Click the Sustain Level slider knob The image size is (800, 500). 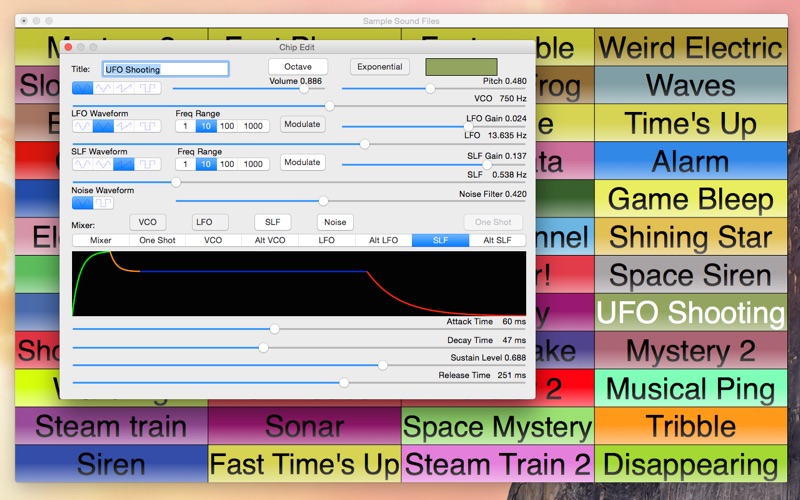click(383, 365)
